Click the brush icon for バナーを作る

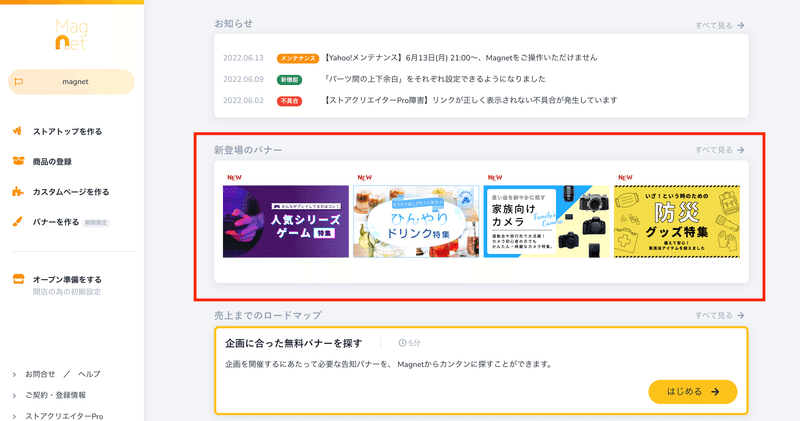click(x=18, y=222)
